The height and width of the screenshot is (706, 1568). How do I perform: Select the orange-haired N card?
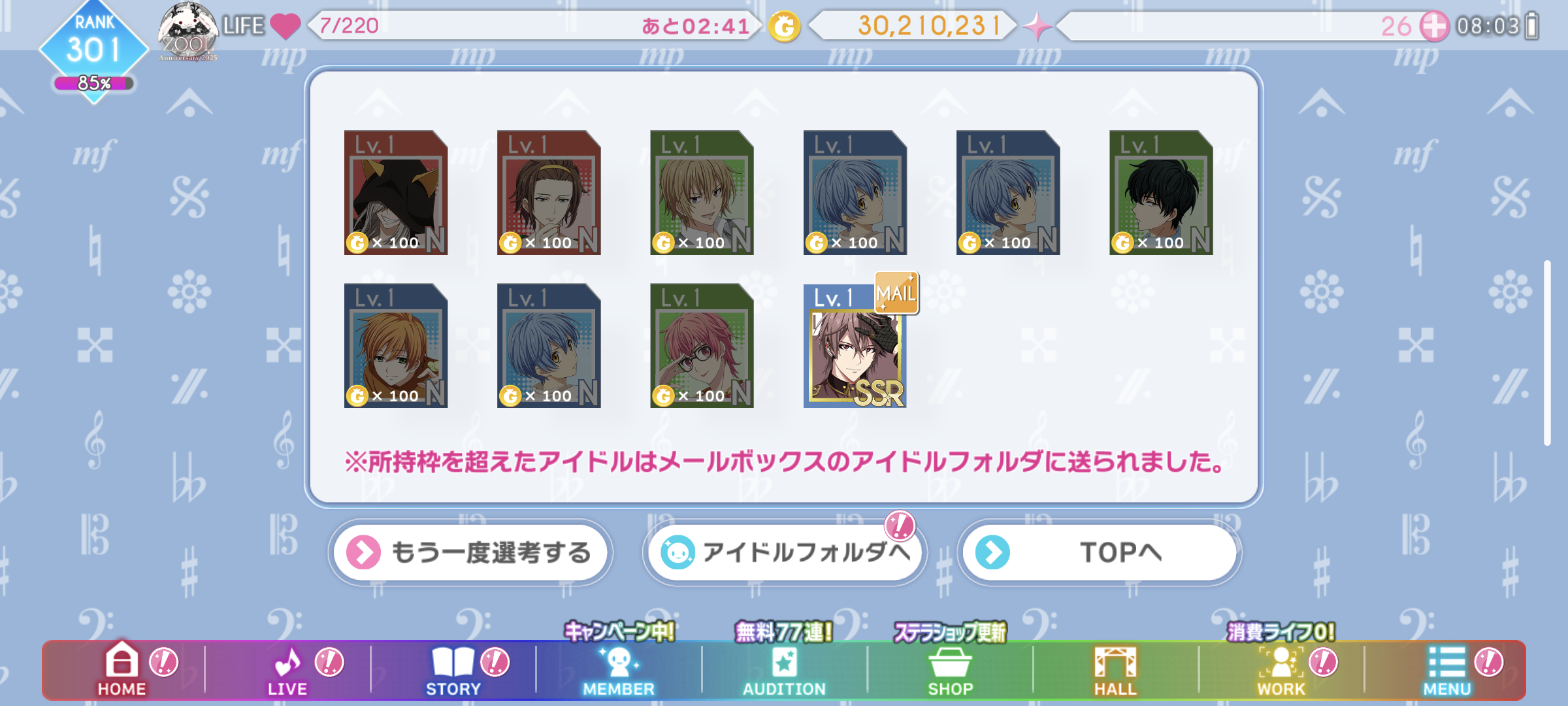[x=396, y=346]
